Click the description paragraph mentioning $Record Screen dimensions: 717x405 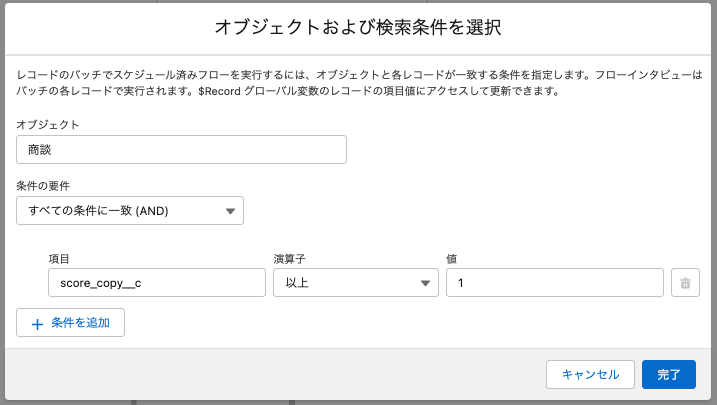tap(359, 83)
